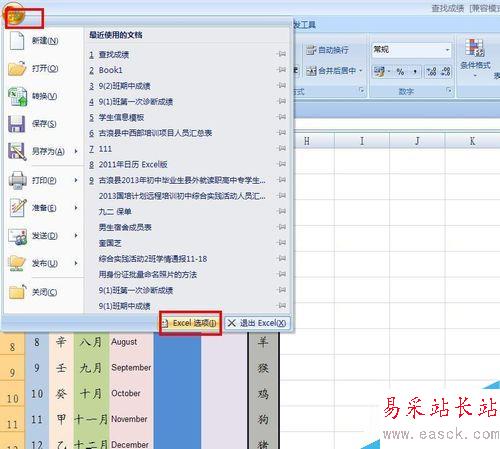The width and height of the screenshot is (500, 449).
Task: Click the Prepare document icon
Action: (x=18, y=208)
